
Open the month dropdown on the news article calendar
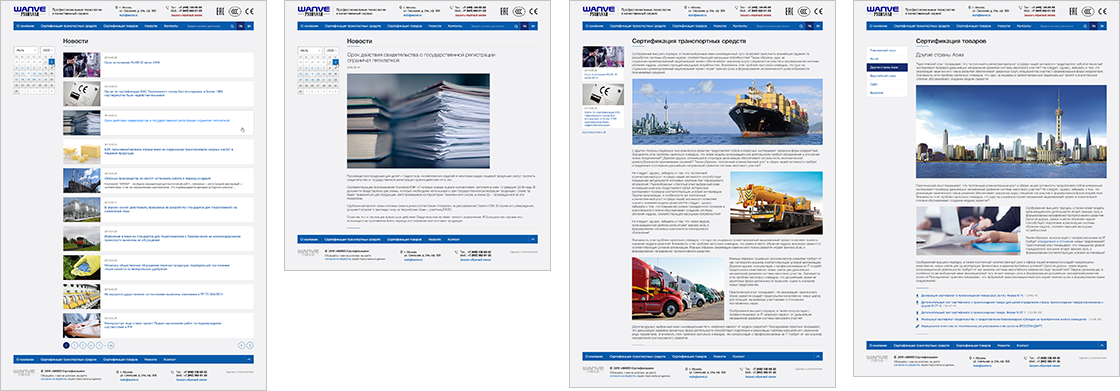coord(309,51)
